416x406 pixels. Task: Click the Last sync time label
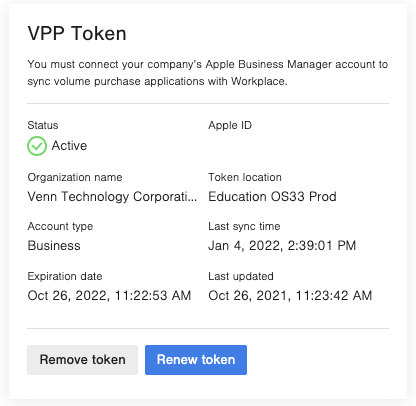pyautogui.click(x=244, y=226)
